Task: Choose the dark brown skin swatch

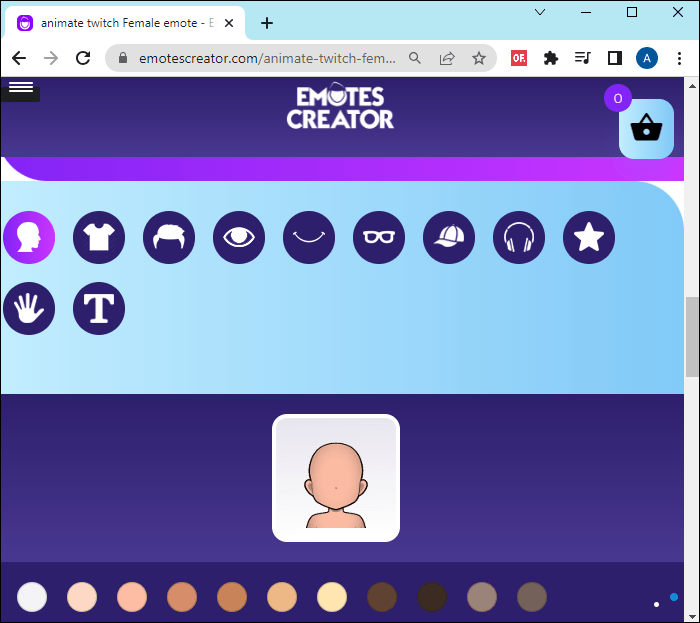Action: (x=382, y=597)
